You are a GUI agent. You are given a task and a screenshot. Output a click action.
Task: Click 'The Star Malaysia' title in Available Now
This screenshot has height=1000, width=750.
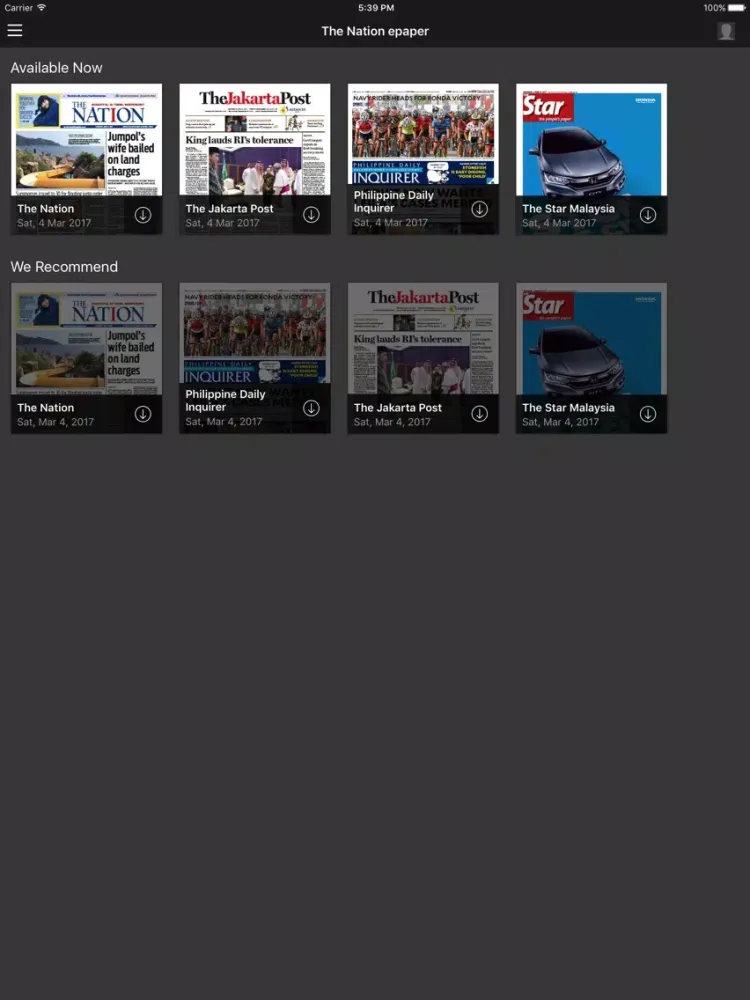click(568, 209)
